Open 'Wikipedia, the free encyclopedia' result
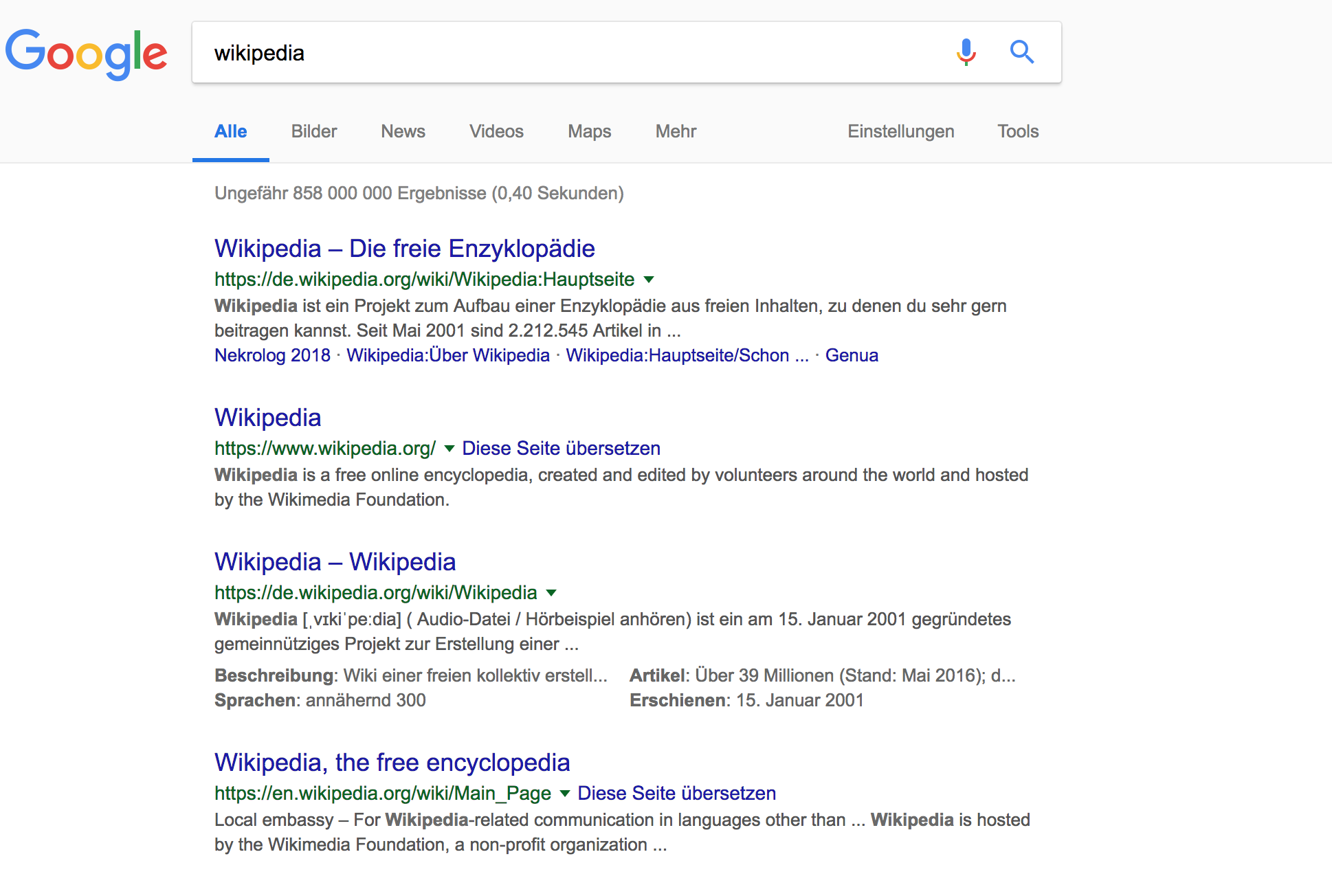 (x=392, y=763)
